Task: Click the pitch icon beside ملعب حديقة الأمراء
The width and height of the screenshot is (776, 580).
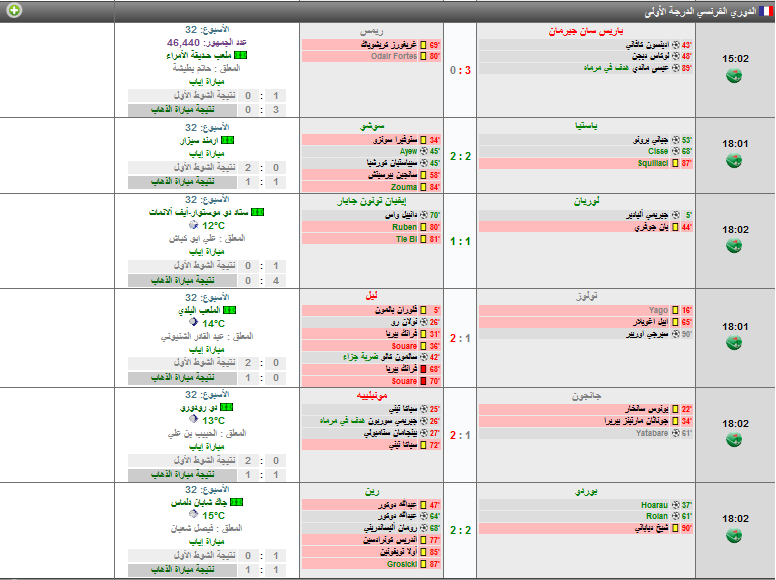Action: (241, 55)
